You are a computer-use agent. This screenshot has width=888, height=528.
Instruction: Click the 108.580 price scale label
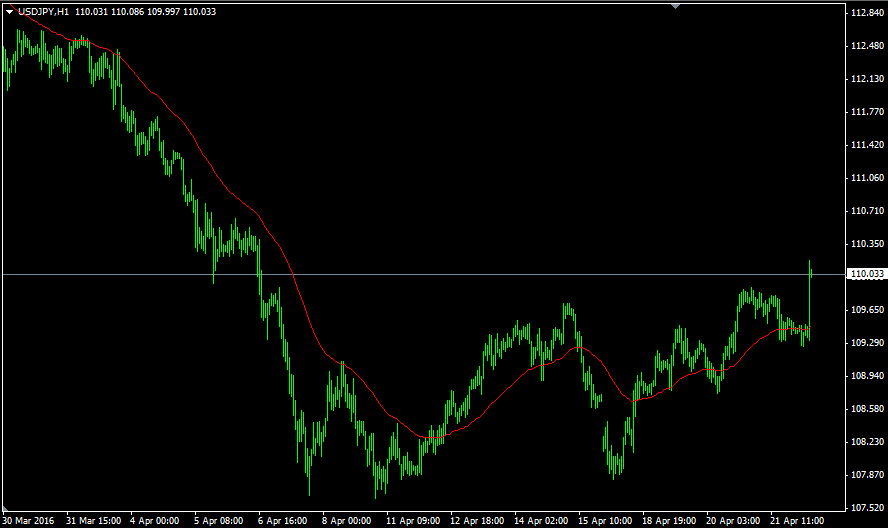pos(867,408)
